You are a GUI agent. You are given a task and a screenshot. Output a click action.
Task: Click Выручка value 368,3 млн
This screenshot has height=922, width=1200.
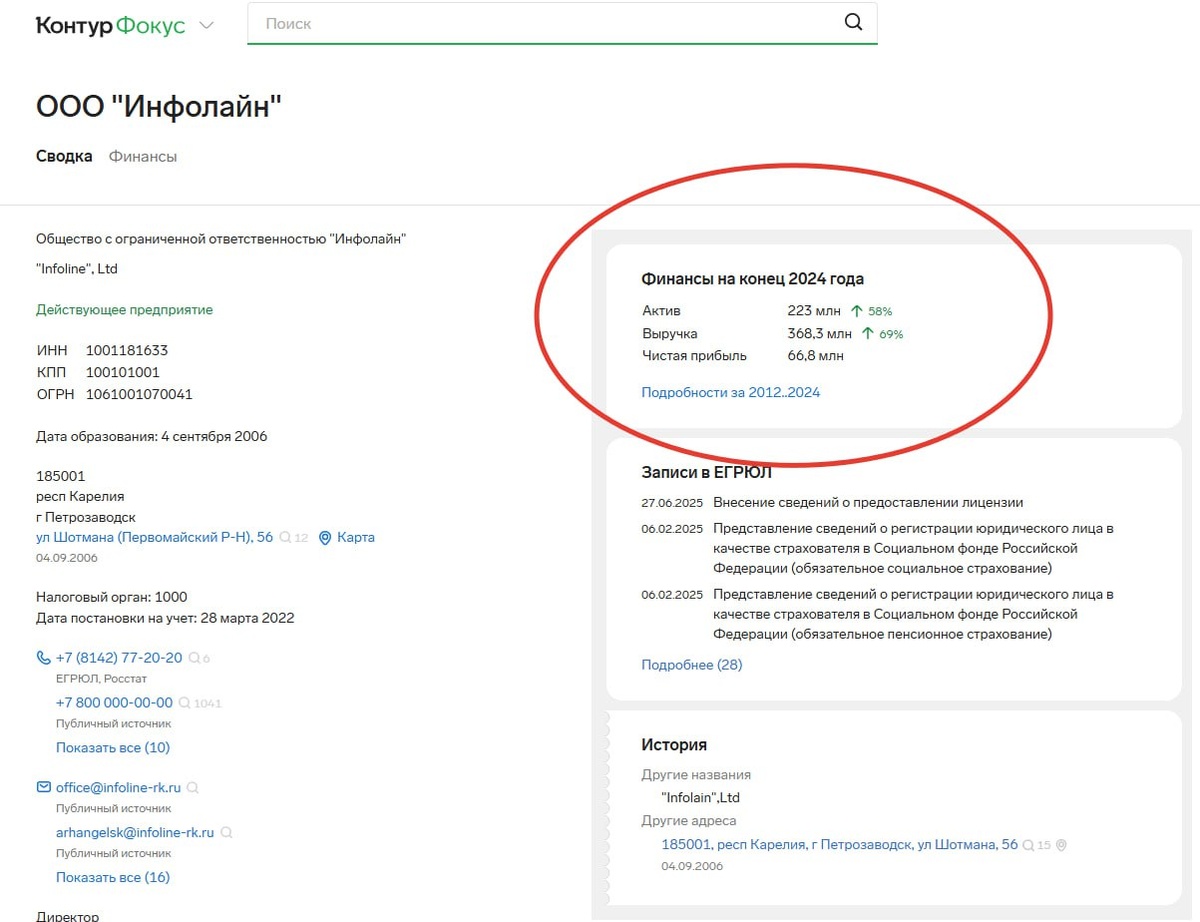[820, 333]
